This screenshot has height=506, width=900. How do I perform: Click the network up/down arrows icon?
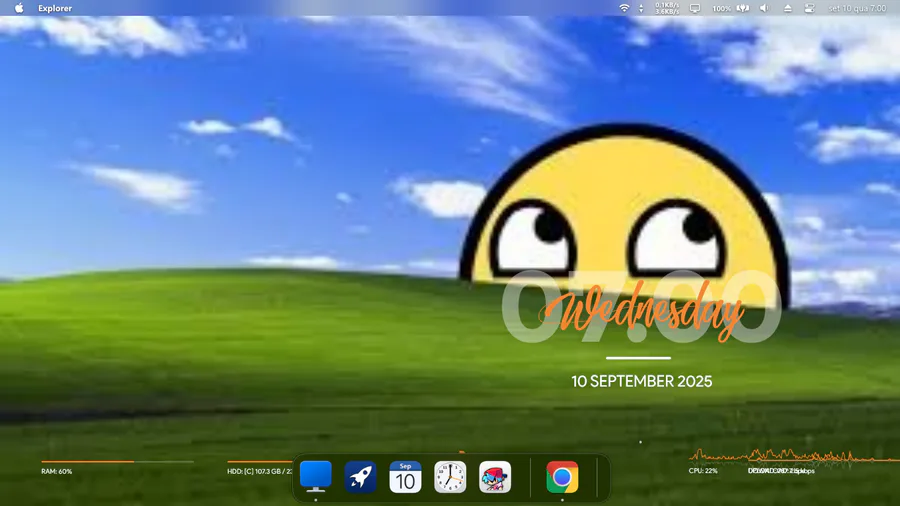point(641,8)
